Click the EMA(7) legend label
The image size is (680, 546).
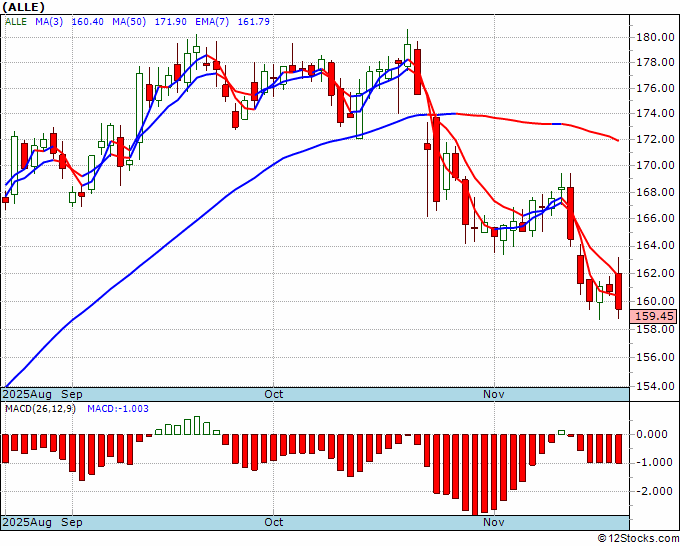click(x=212, y=21)
